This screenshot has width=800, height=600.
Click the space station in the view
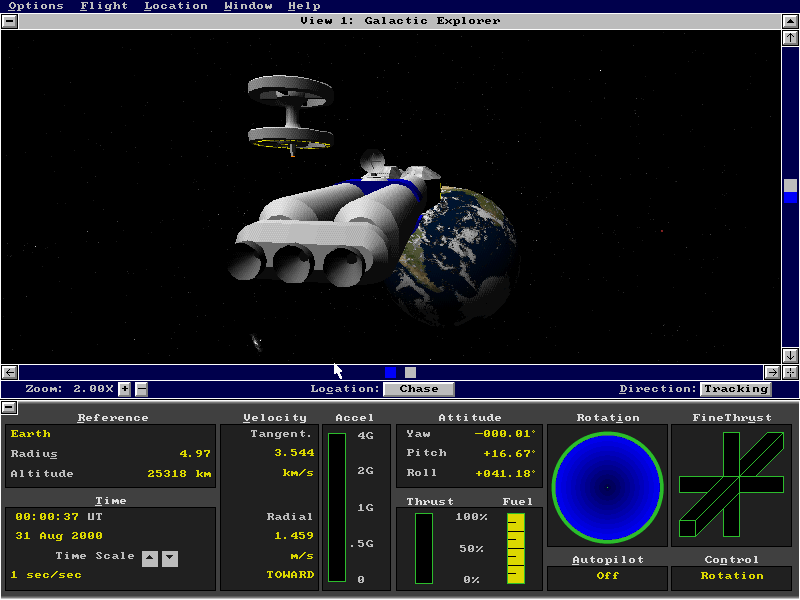point(291,115)
